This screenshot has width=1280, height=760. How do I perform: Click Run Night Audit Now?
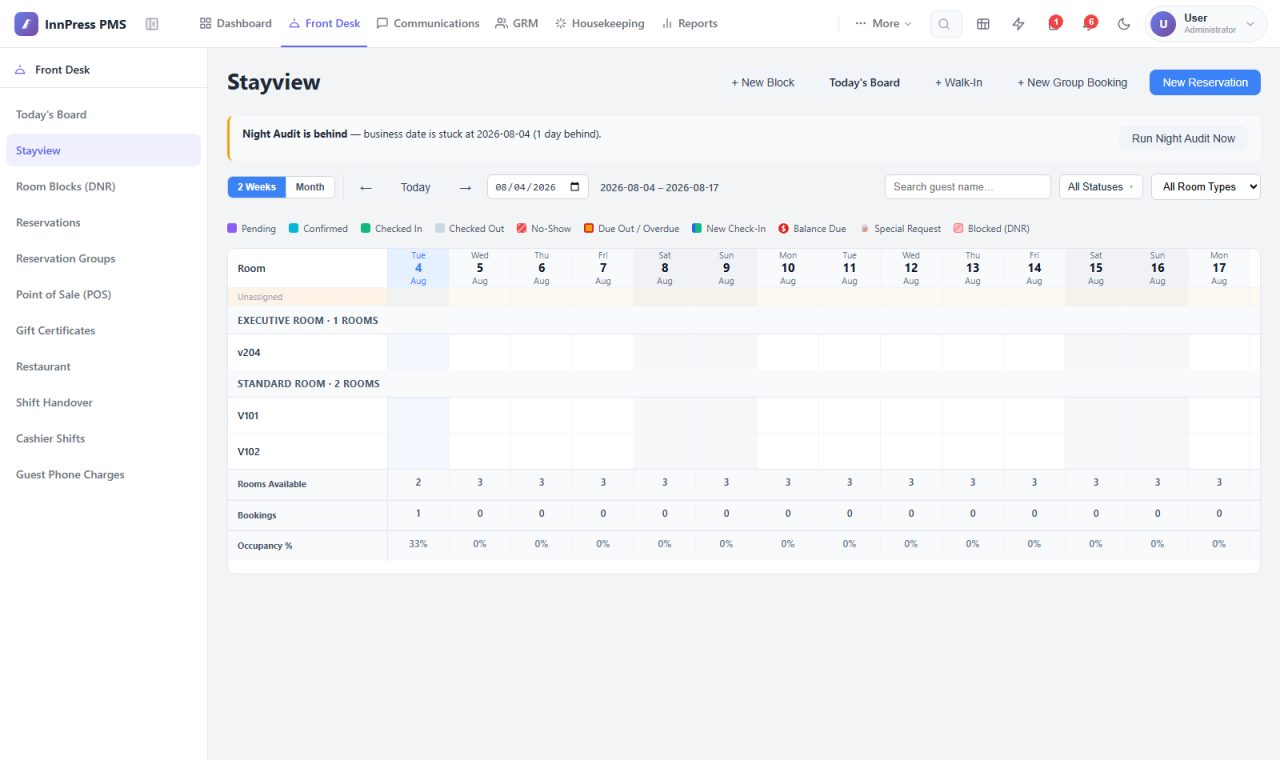click(x=1183, y=139)
